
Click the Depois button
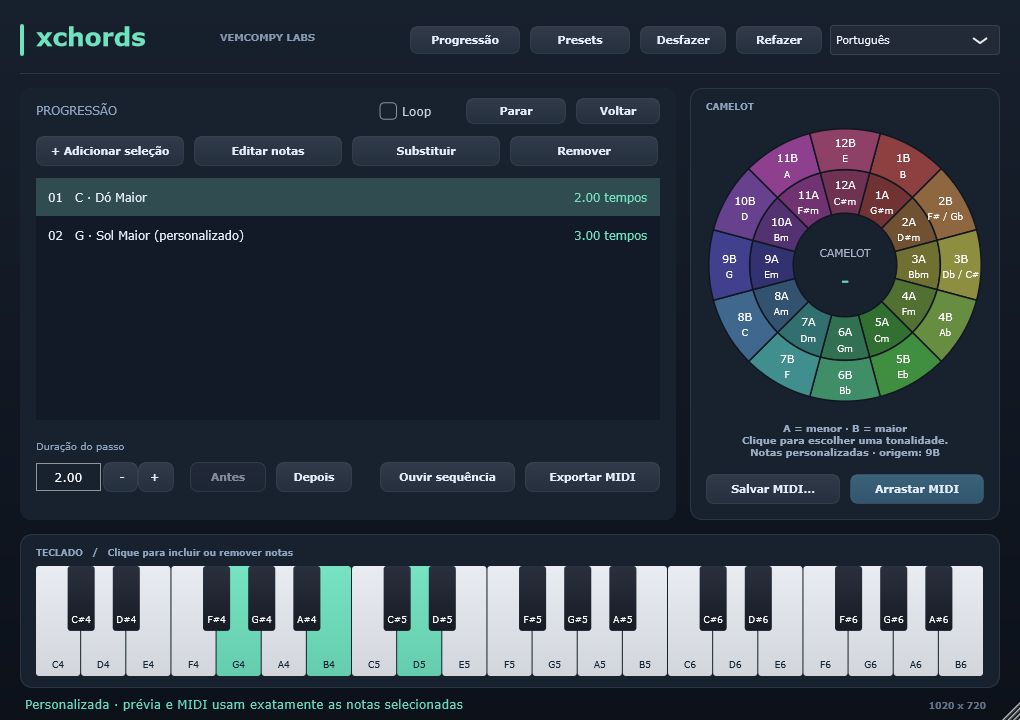click(x=314, y=477)
